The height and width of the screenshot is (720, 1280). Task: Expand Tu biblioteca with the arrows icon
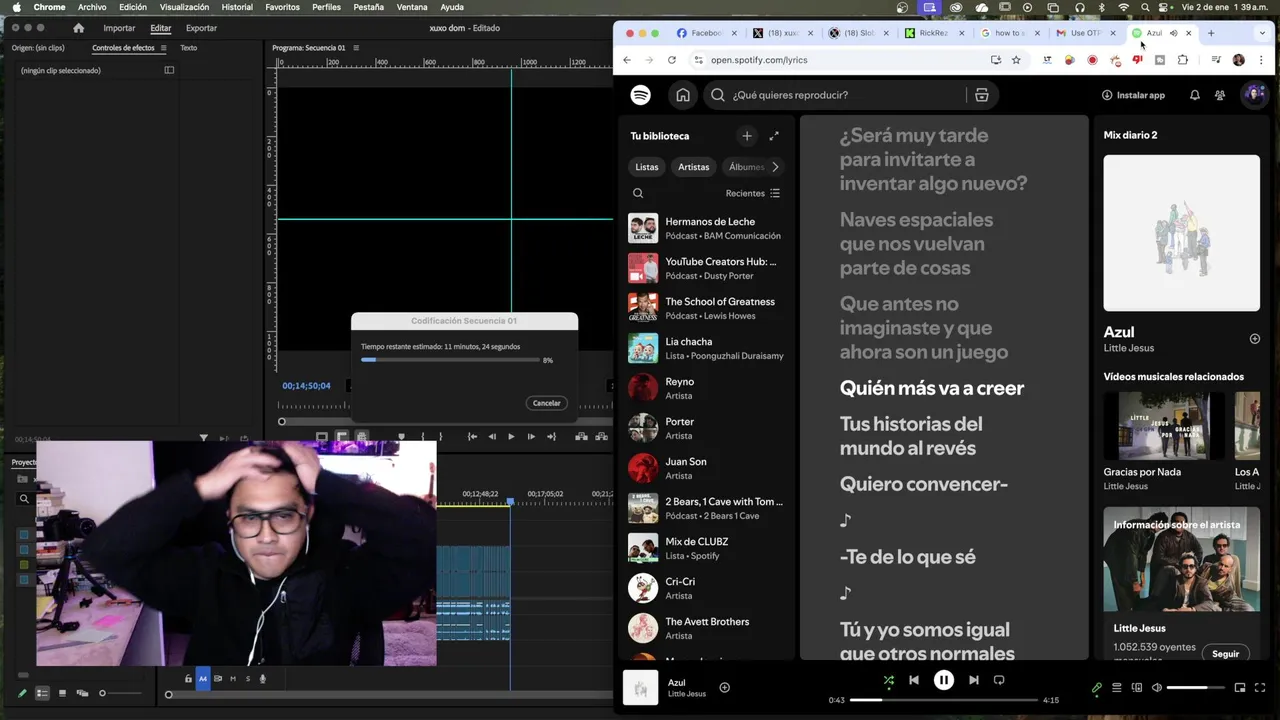774,136
